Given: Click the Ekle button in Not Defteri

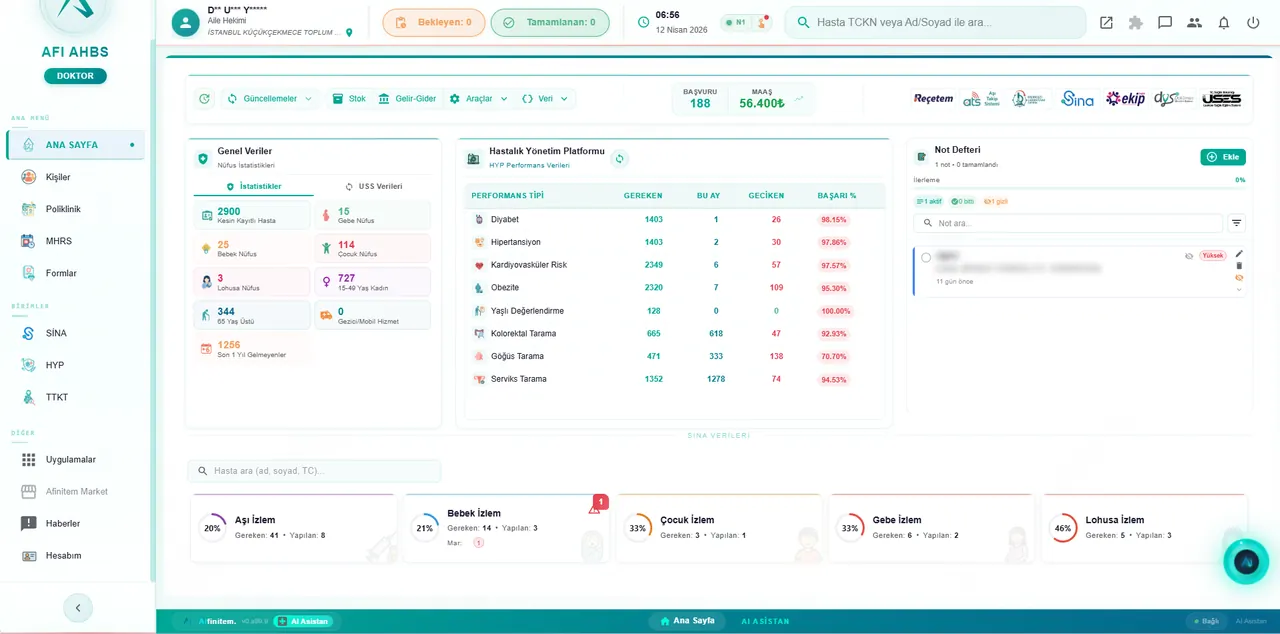Looking at the screenshot, I should click(1223, 157).
